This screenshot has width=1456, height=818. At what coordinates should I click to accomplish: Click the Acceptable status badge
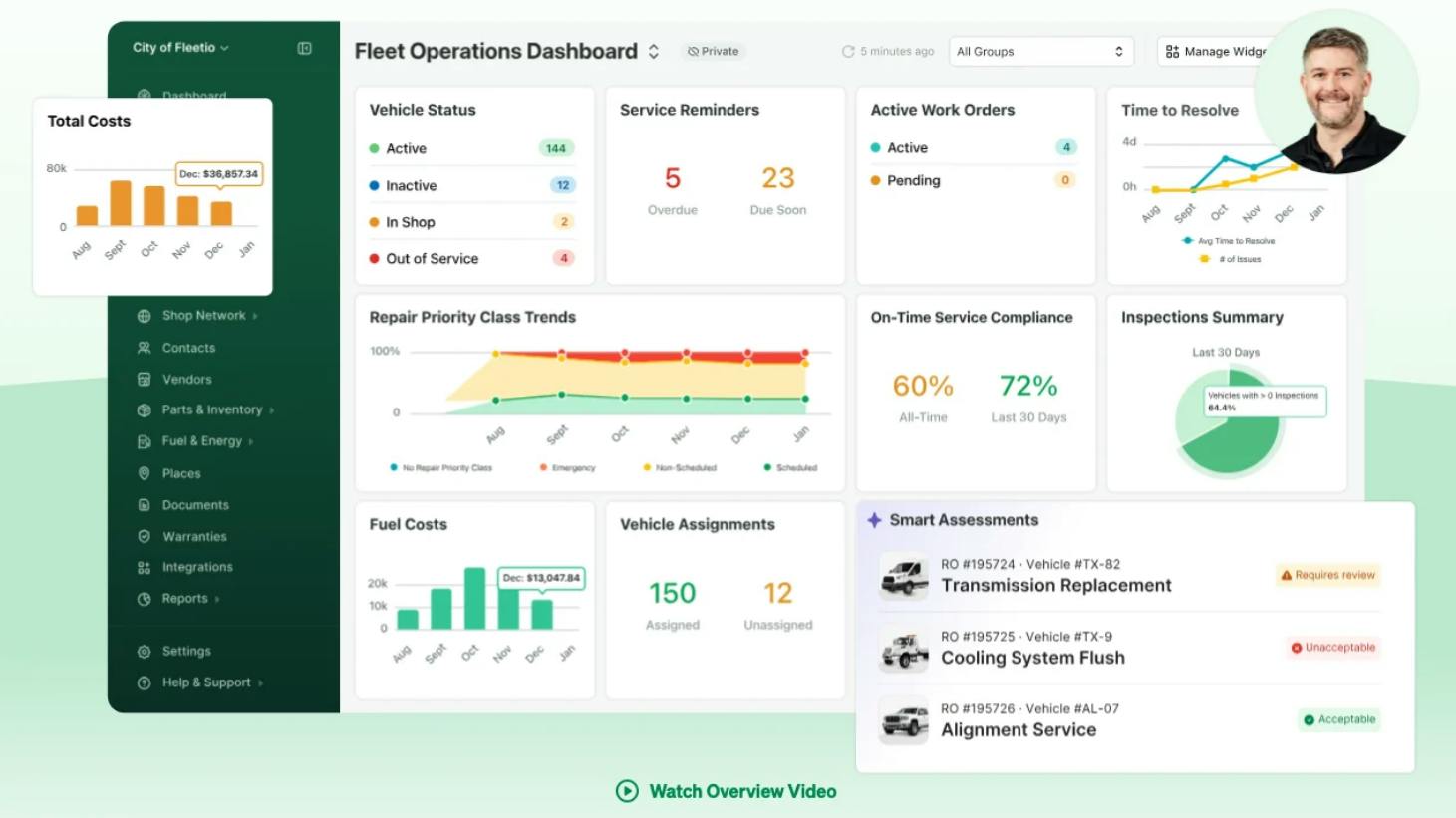(x=1339, y=719)
